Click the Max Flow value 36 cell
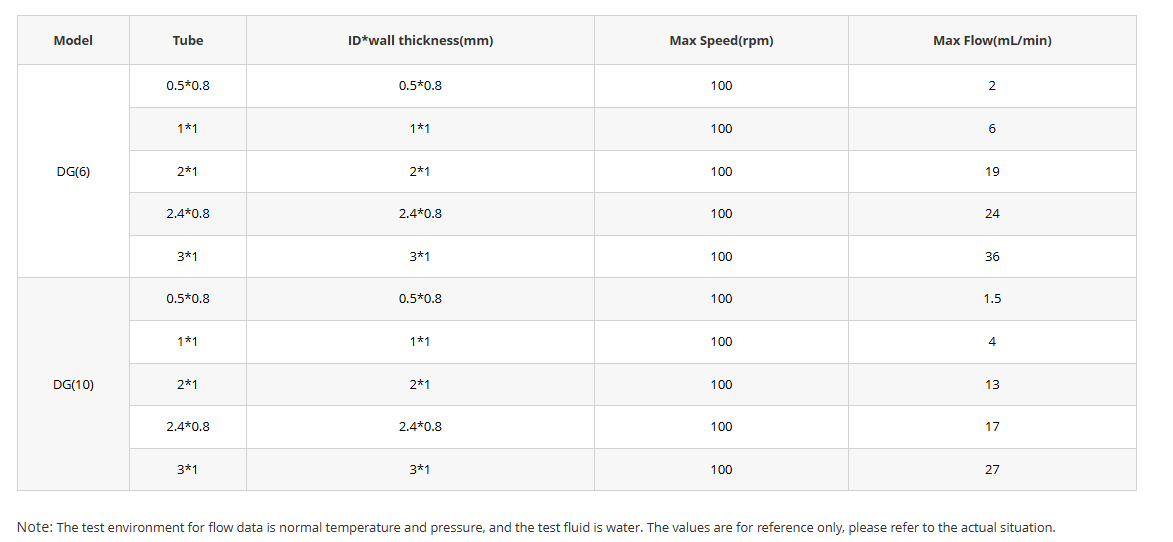Screen dimensions: 1173x542 click(x=992, y=257)
